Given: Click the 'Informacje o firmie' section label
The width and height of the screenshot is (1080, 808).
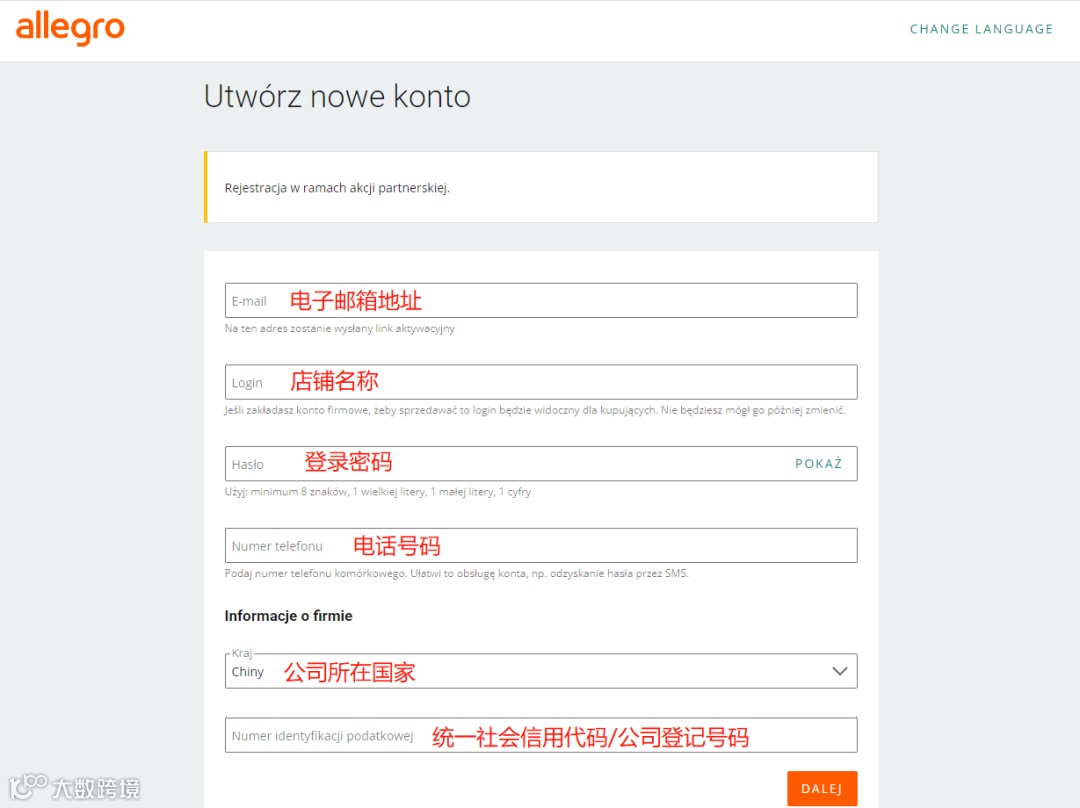Looking at the screenshot, I should [x=289, y=616].
